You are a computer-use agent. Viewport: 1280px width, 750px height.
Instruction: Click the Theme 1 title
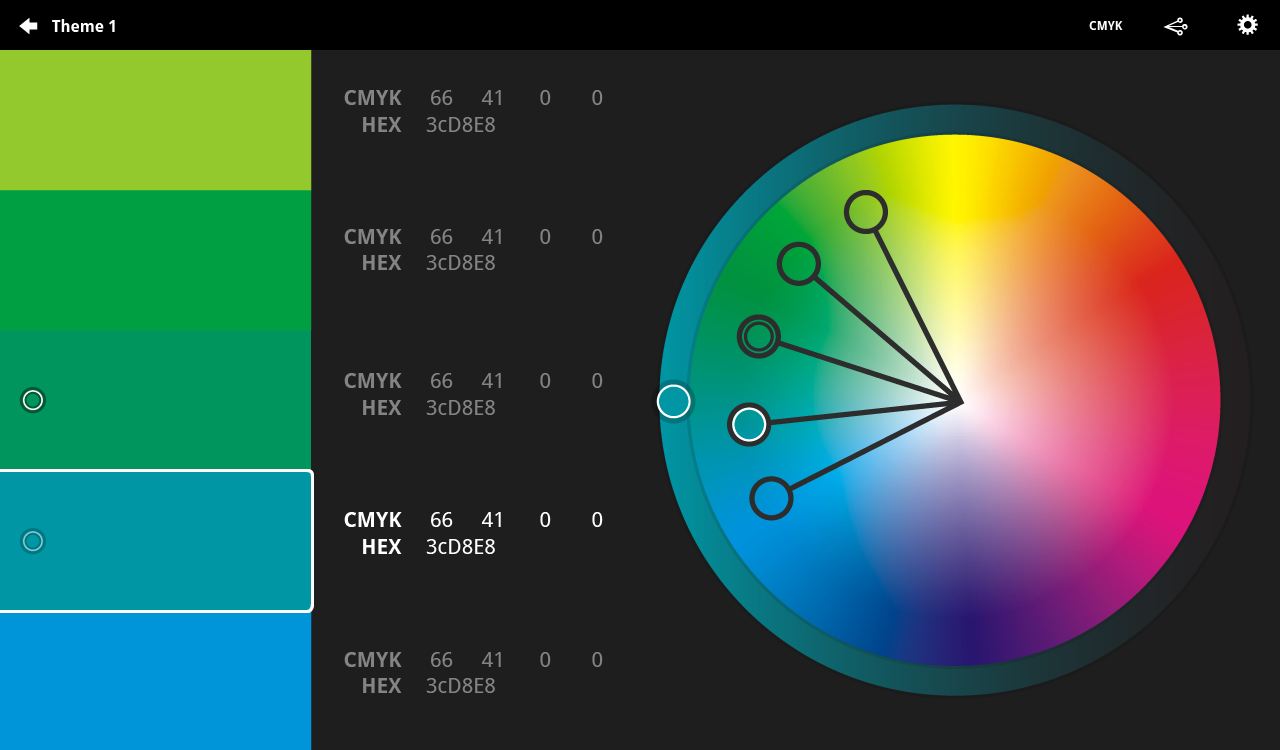[84, 26]
